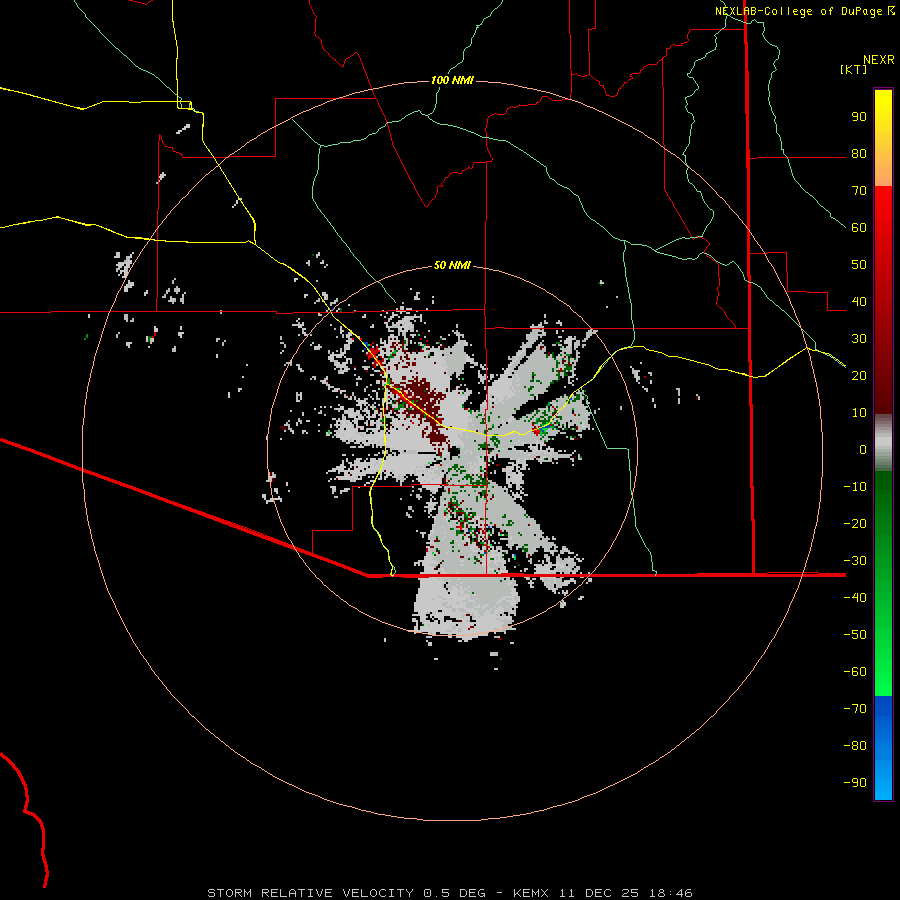Image resolution: width=900 pixels, height=900 pixels.
Task: Click the [KT] units label
Action: 853,69
